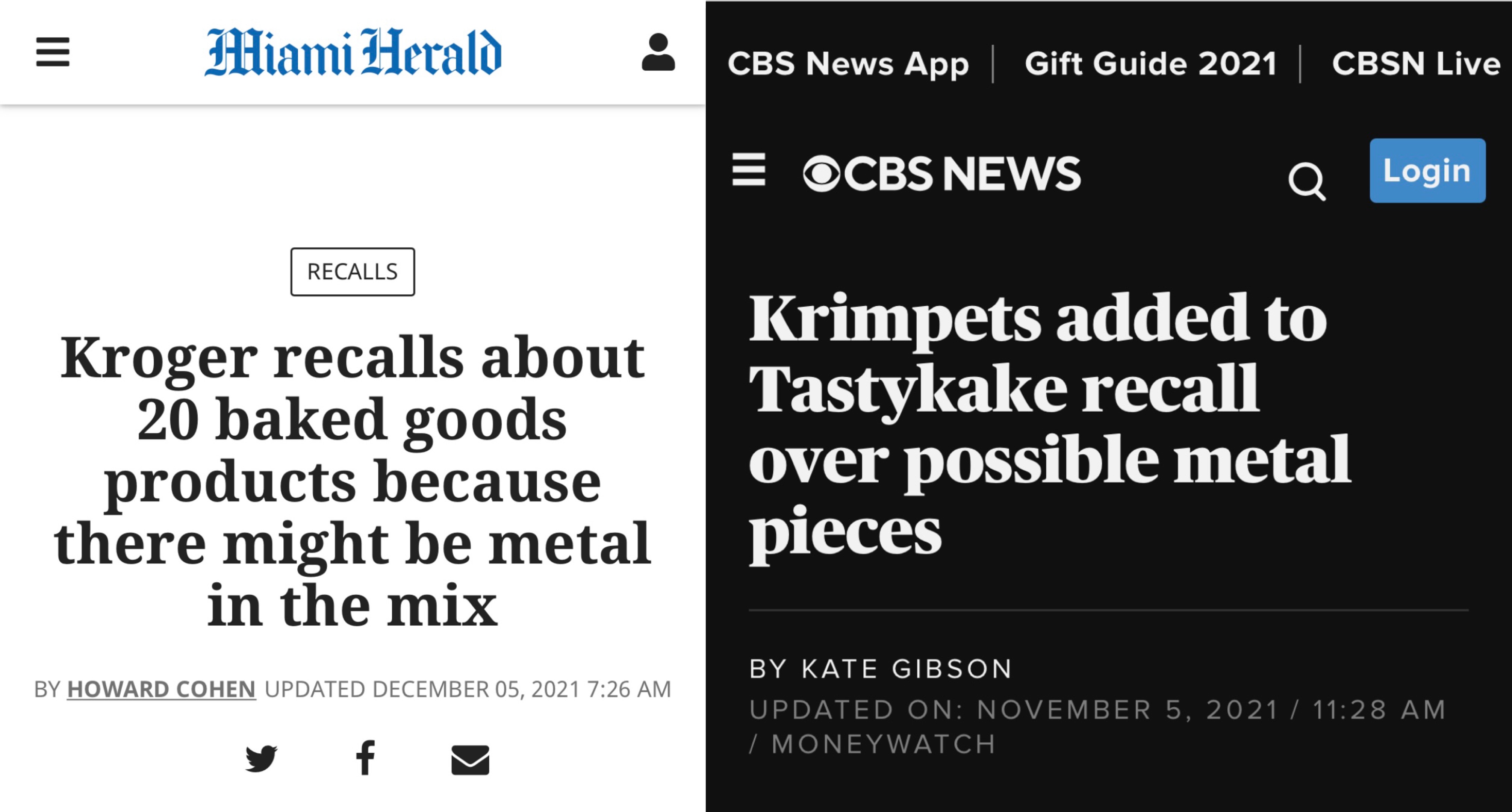Open the Miami Herald hamburger menu
1512x812 pixels.
(53, 52)
